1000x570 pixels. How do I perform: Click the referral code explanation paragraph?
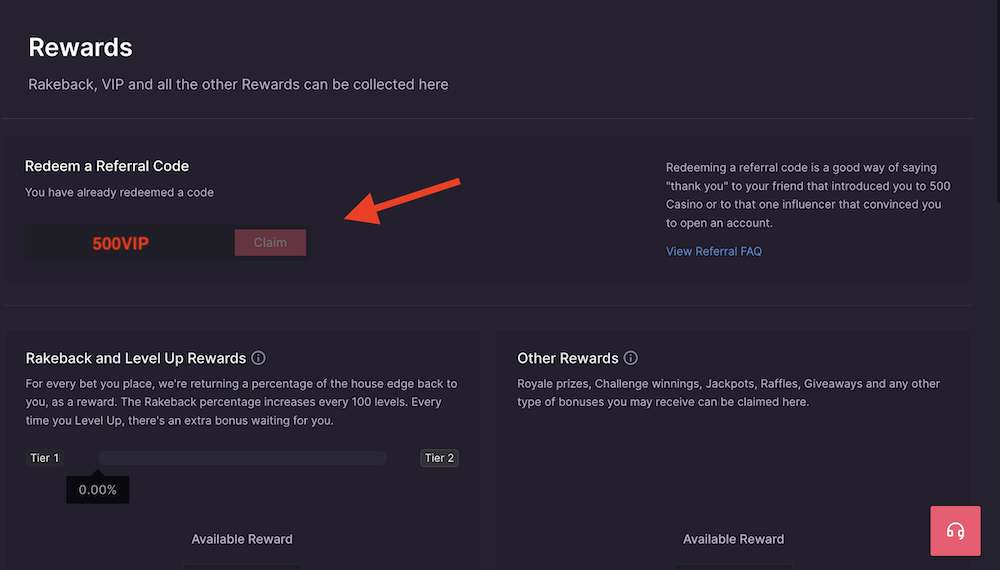click(x=808, y=195)
